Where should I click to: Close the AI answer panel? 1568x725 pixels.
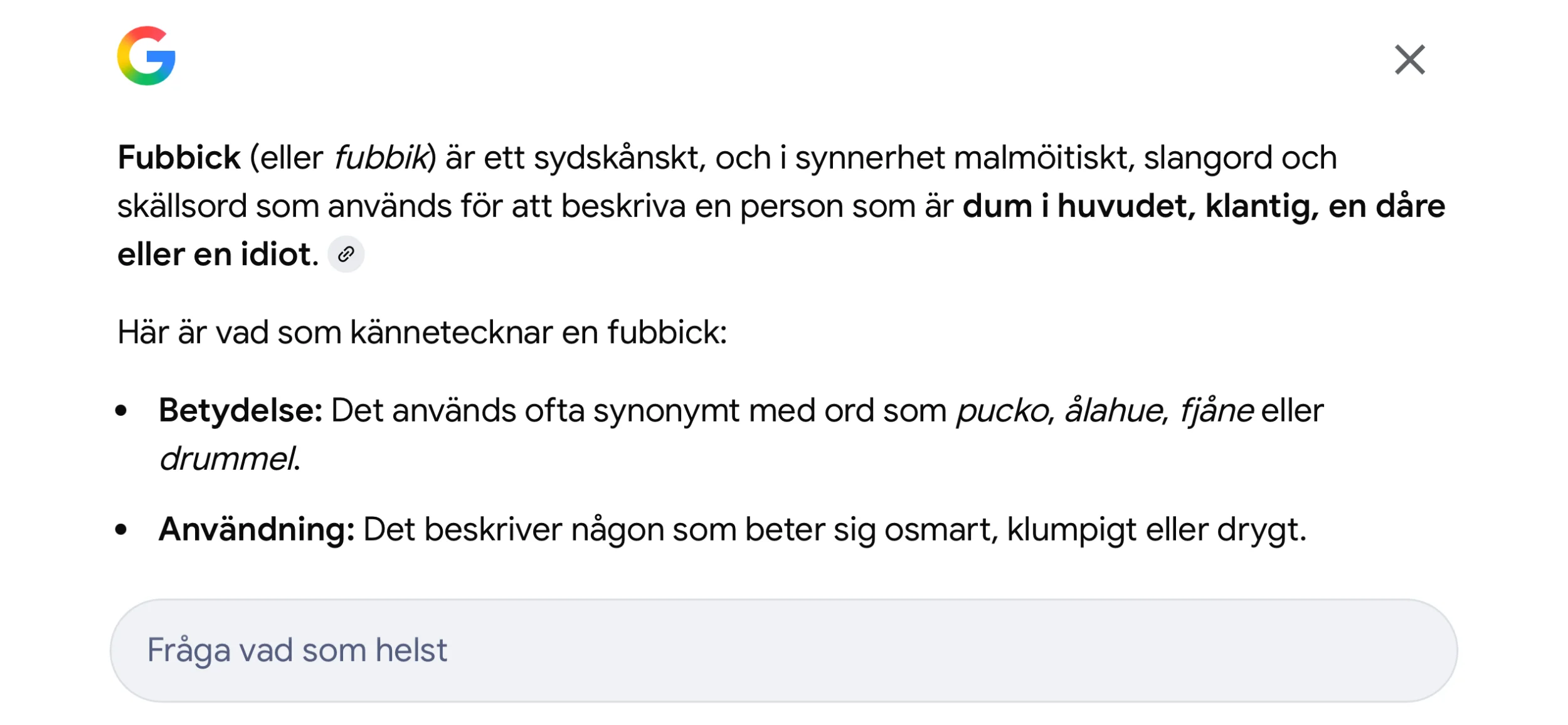[x=1409, y=60]
